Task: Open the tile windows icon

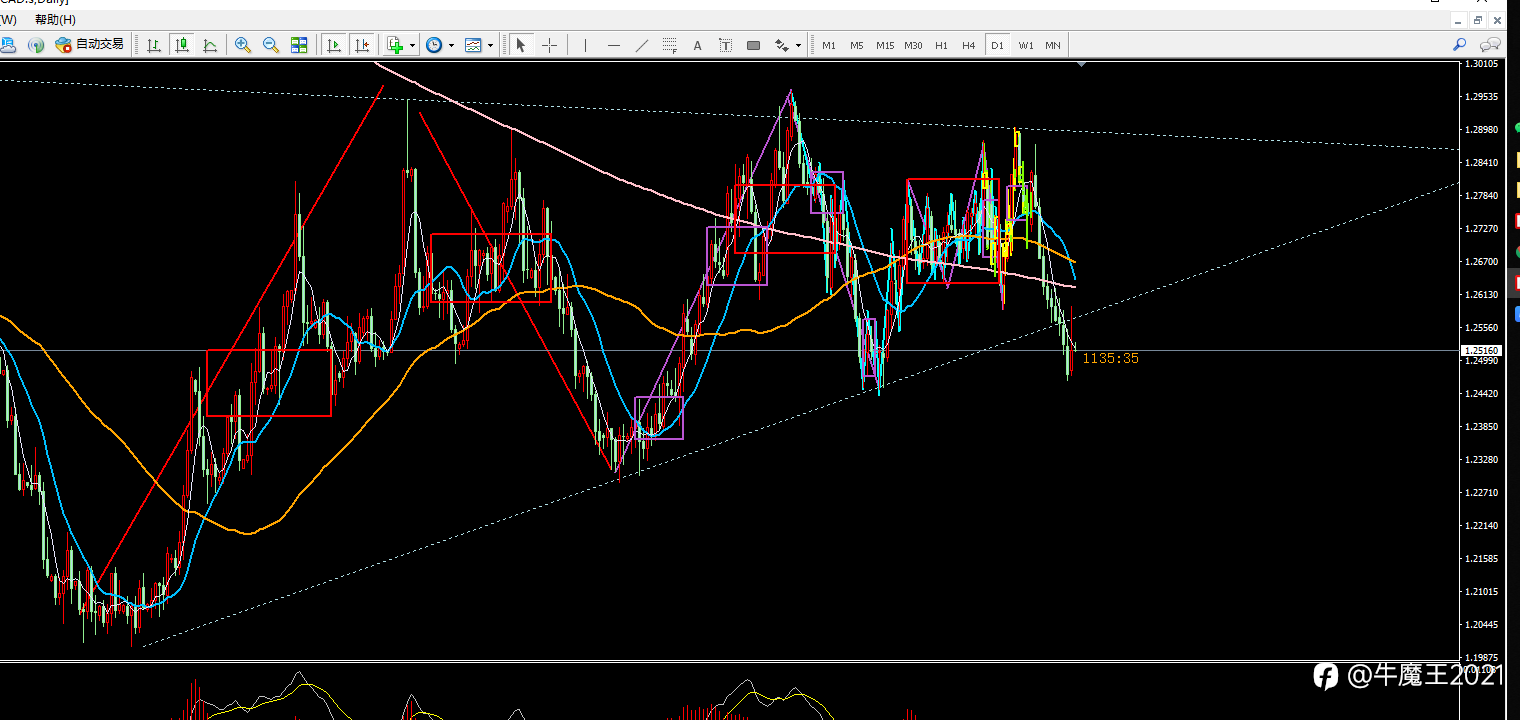Action: 299,45
